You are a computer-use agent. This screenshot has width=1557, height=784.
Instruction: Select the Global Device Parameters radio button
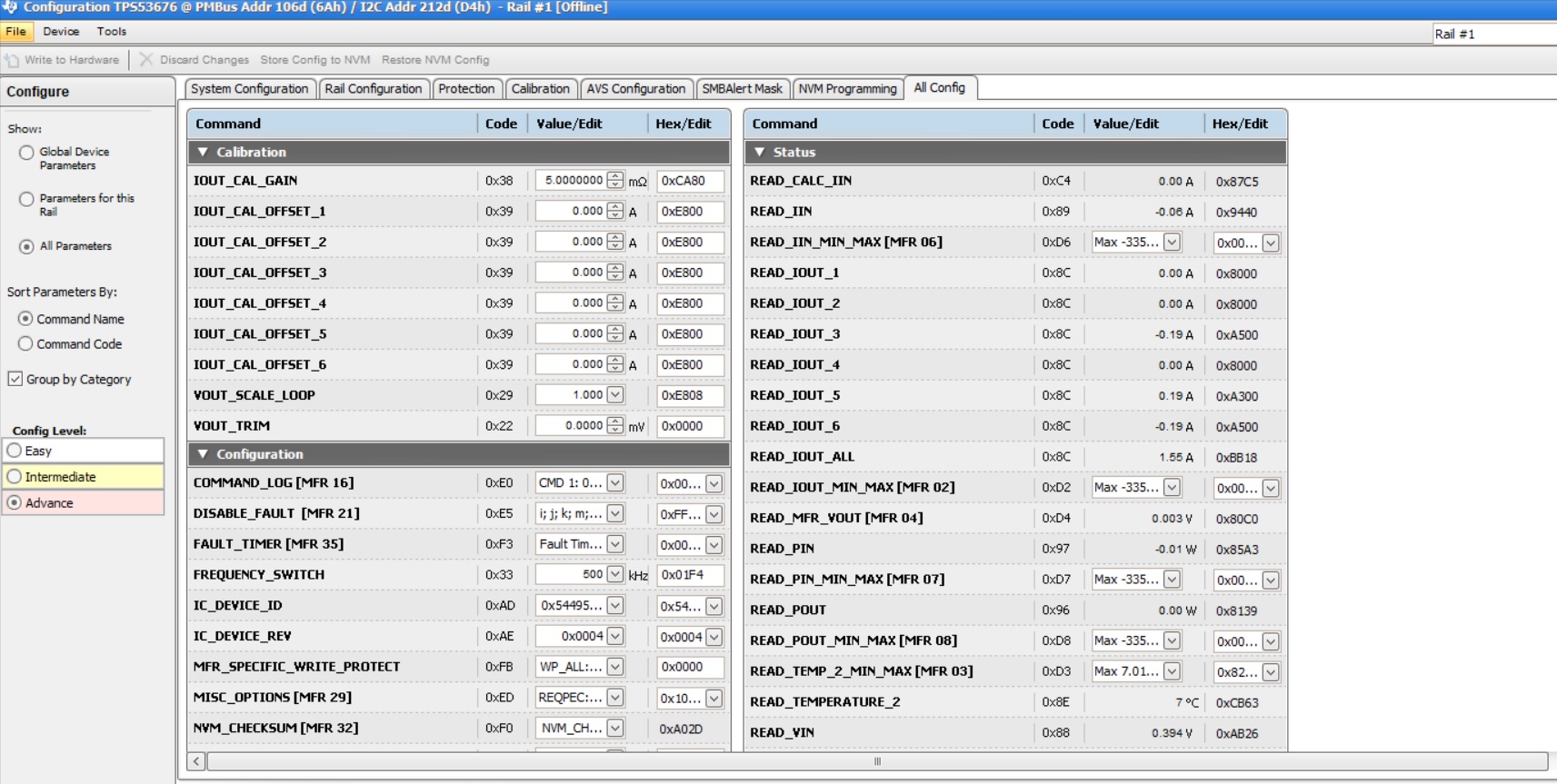point(26,153)
